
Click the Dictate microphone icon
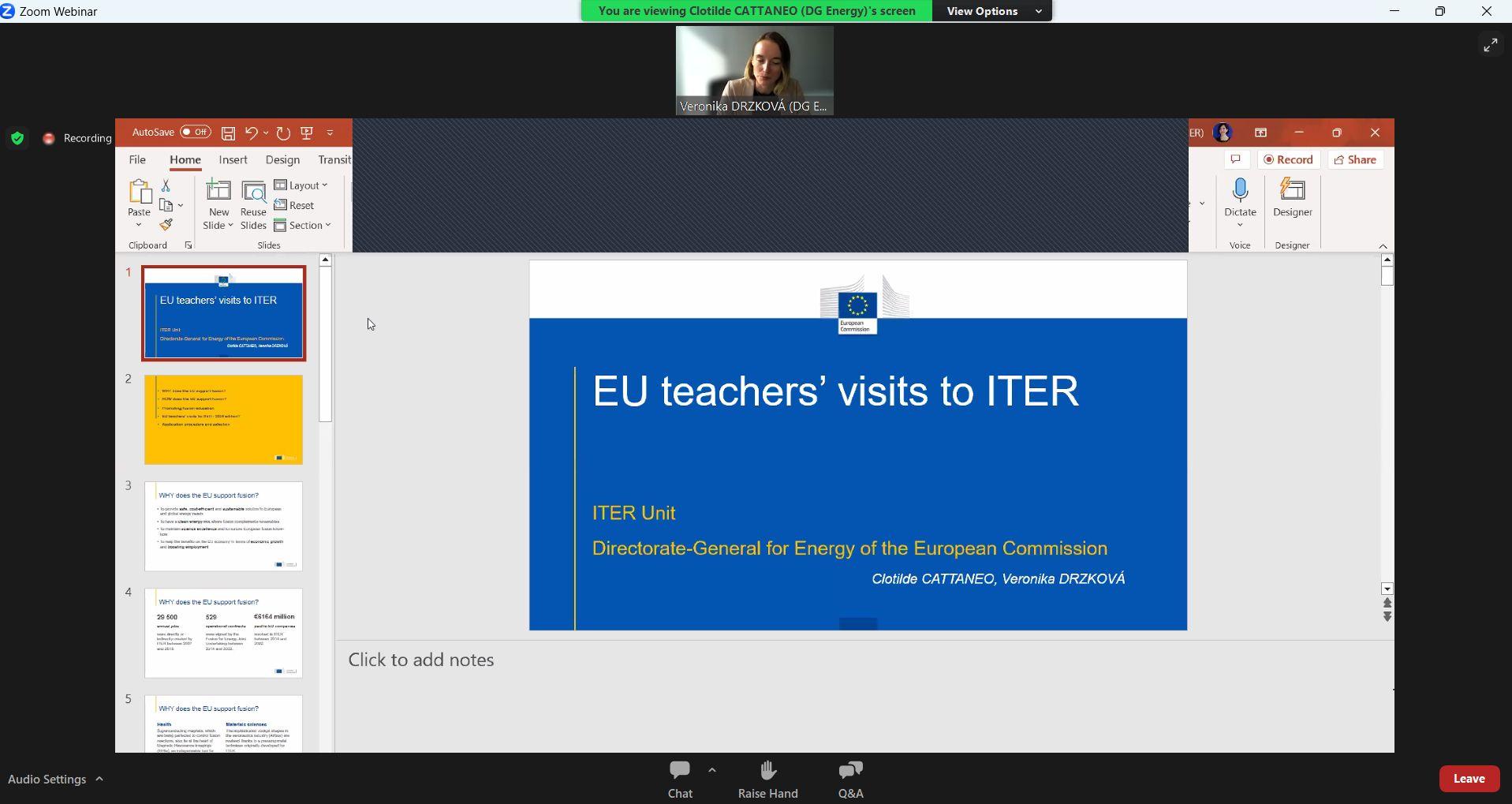(x=1240, y=190)
